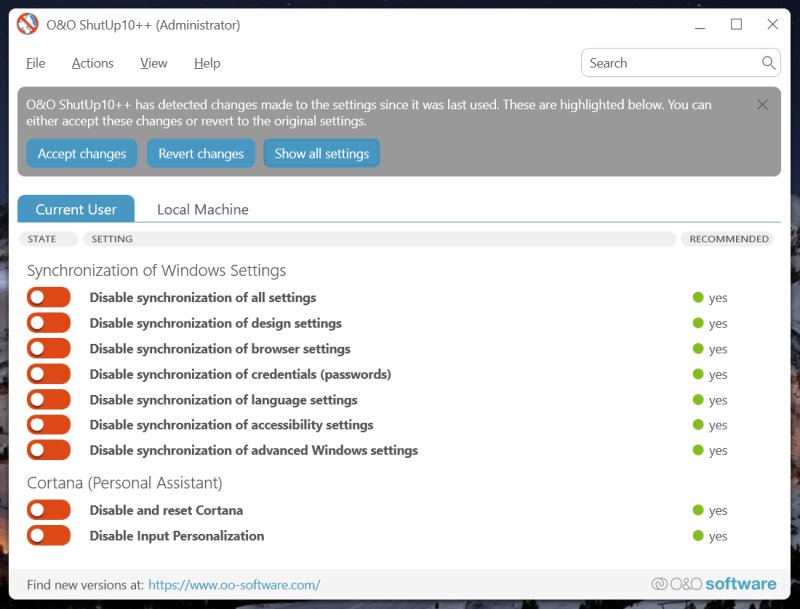The height and width of the screenshot is (609, 800).
Task: Click Revert changes button
Action: [201, 154]
